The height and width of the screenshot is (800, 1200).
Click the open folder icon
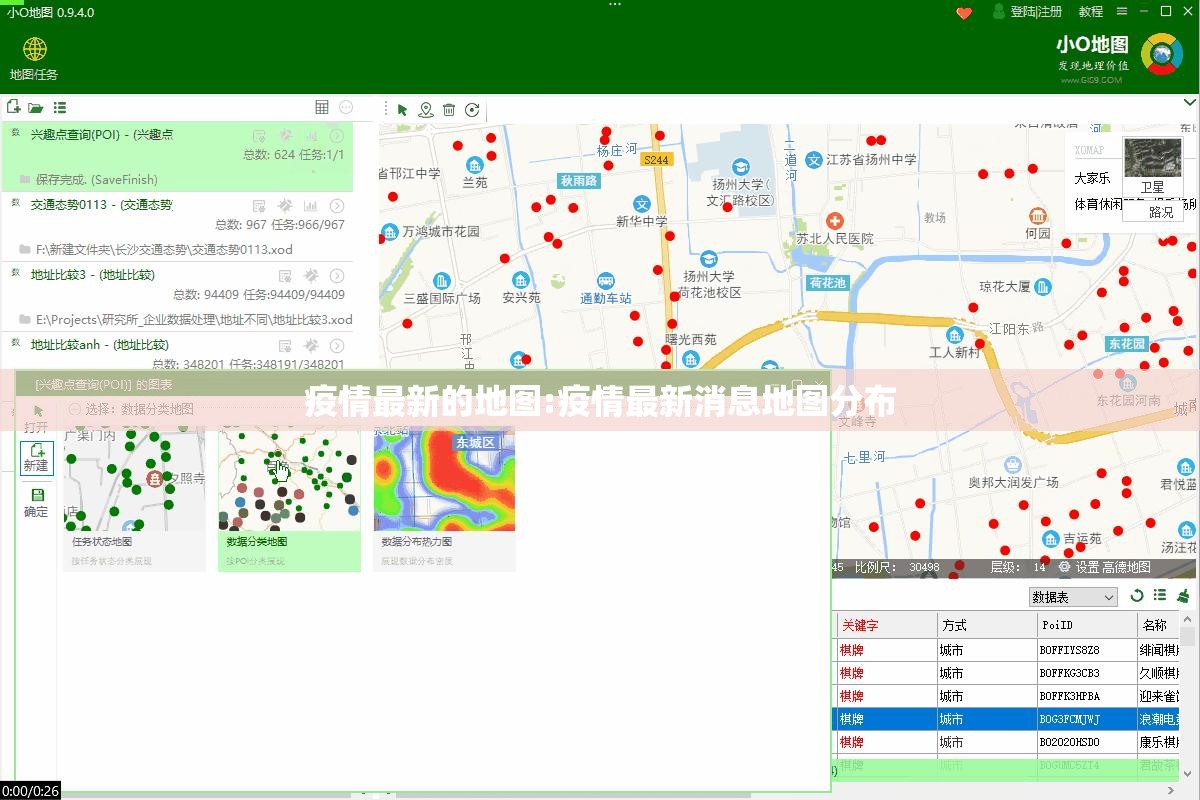coord(36,108)
